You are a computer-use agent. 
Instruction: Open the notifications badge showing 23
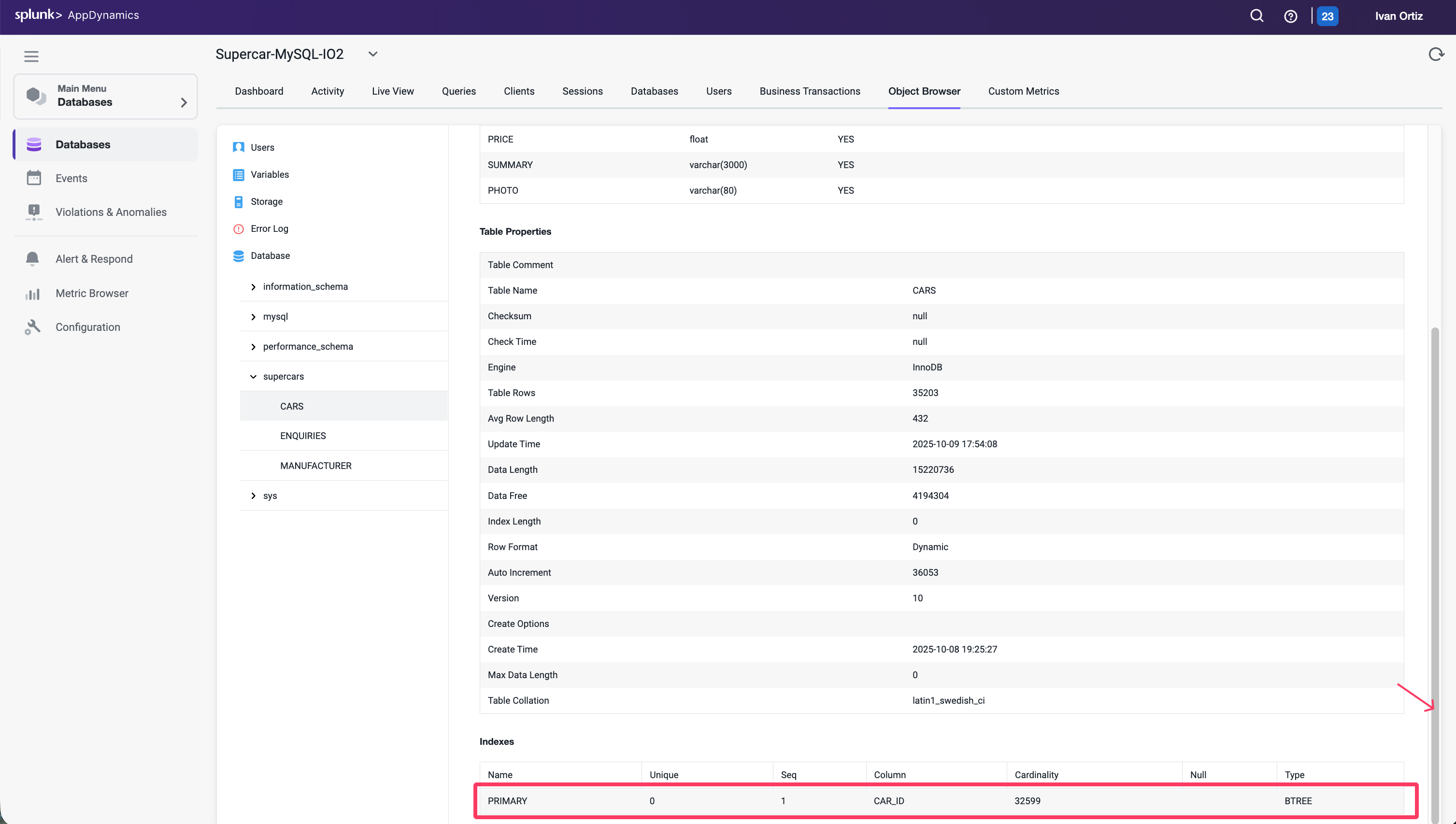1327,16
